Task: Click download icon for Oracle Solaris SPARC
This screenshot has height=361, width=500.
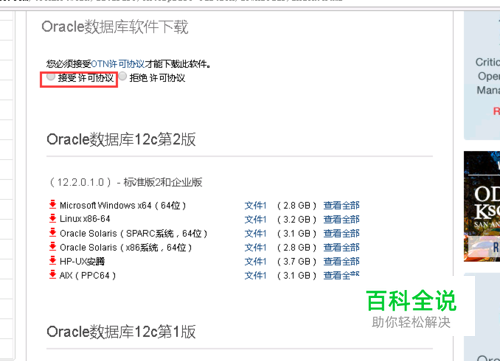Action: point(52,232)
